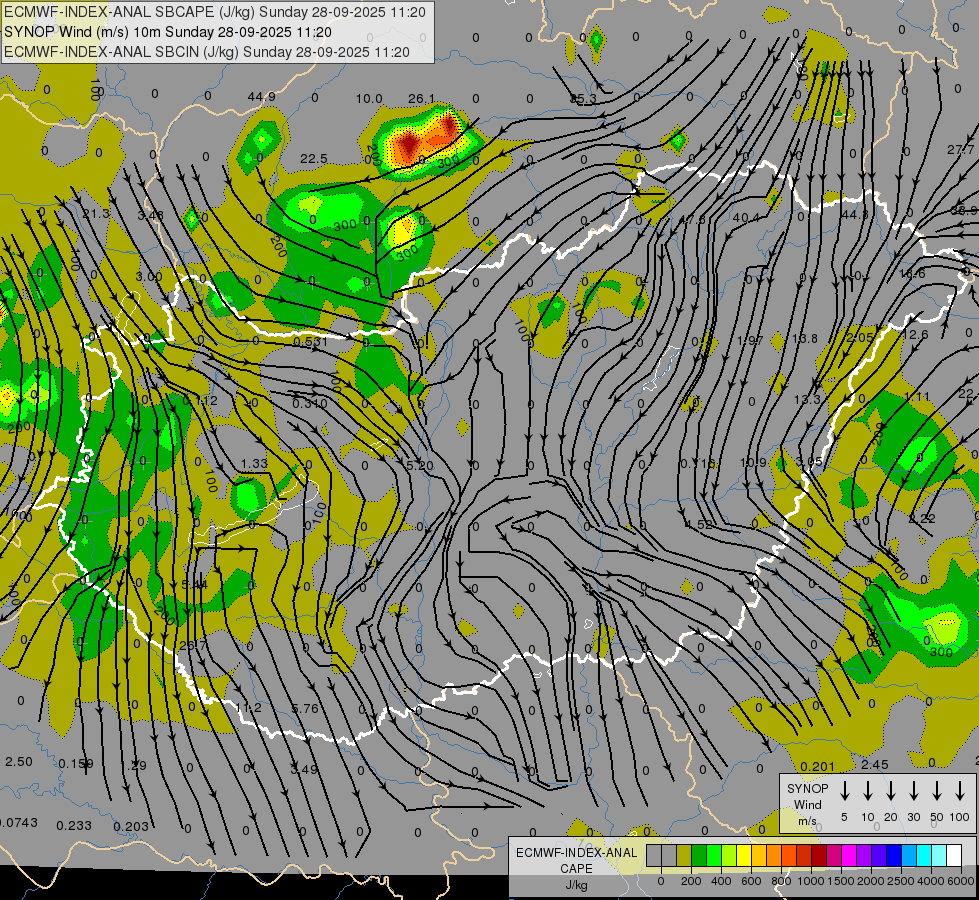Viewport: 979px width, 900px height.
Task: Click the station value '3.48'
Action: pyautogui.click(x=150, y=215)
